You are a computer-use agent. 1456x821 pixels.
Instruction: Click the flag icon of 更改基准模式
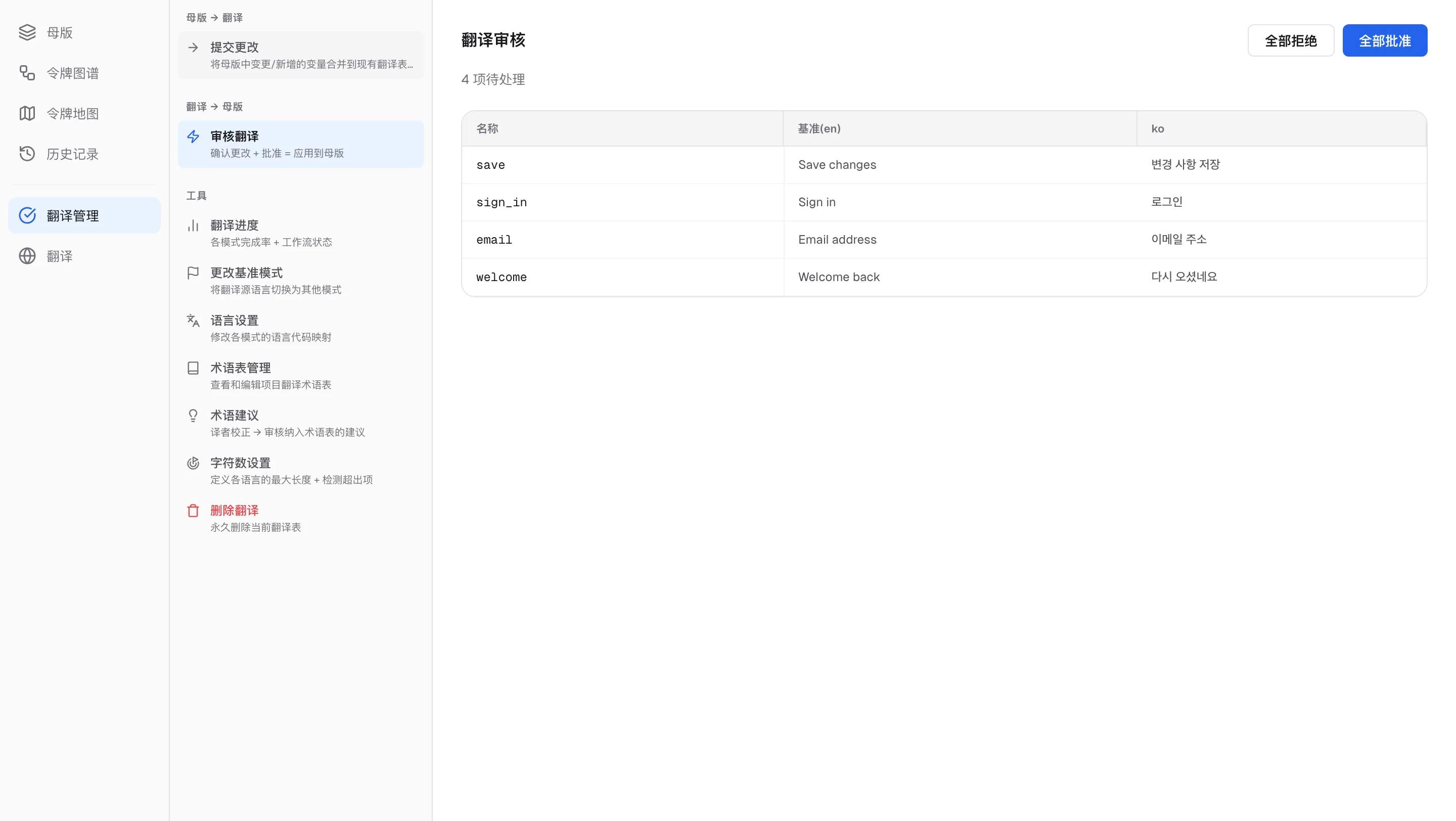pyautogui.click(x=193, y=273)
